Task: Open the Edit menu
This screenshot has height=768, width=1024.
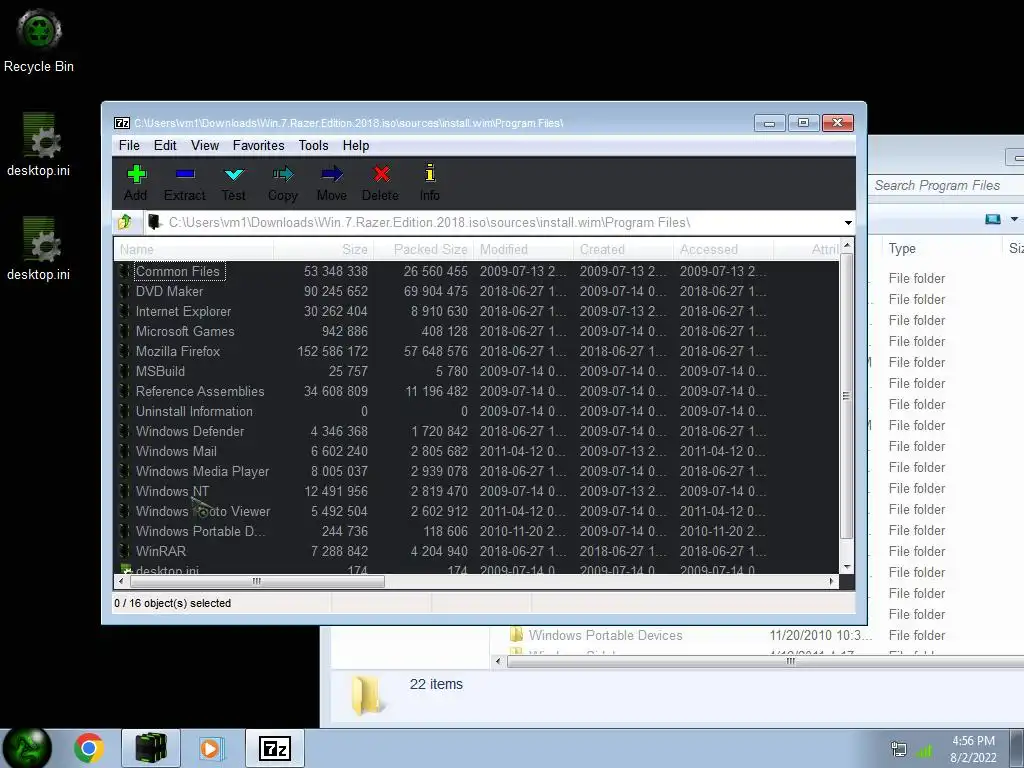Action: 165,145
